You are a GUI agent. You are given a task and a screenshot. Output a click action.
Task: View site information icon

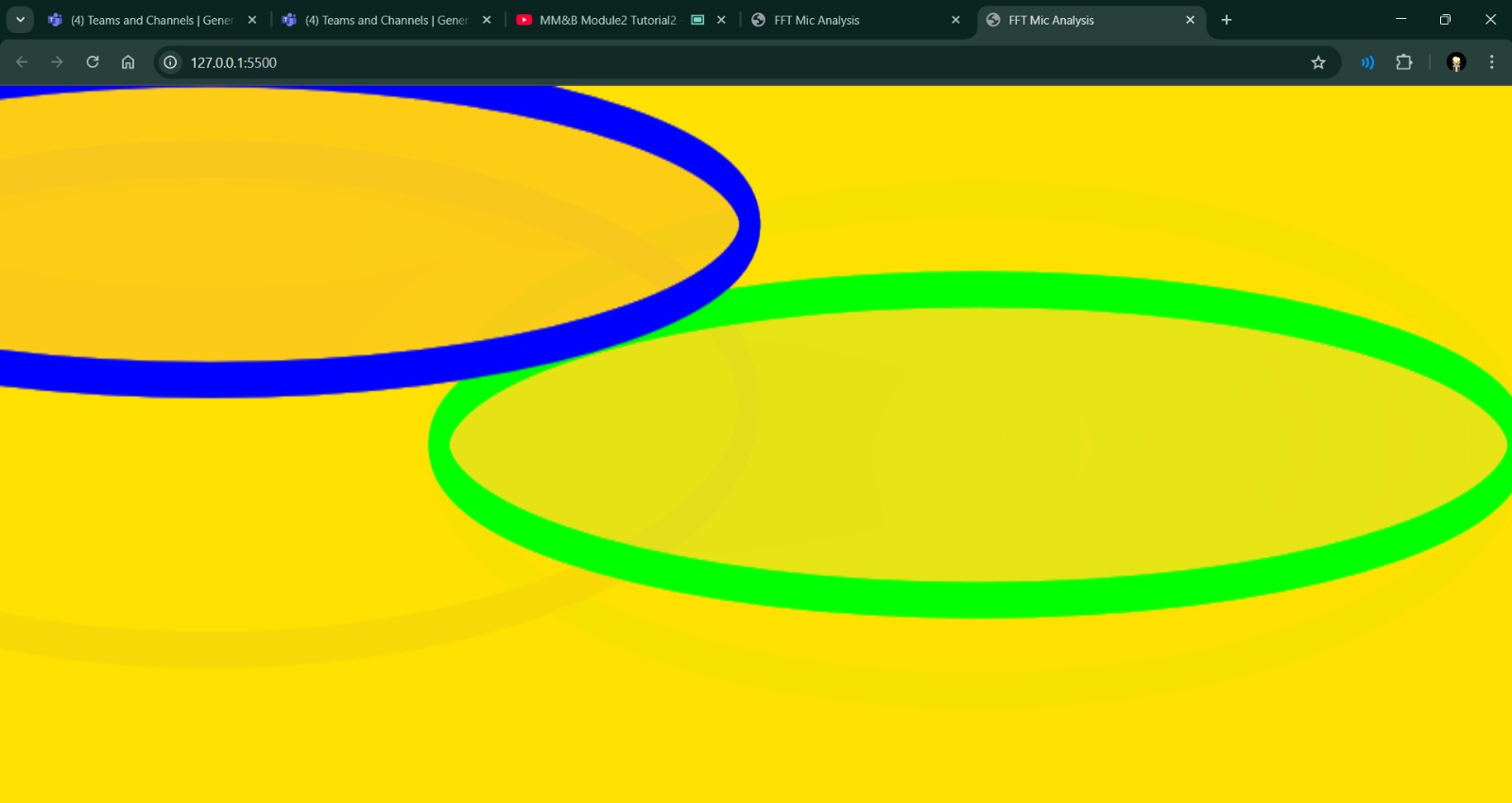pos(170,62)
